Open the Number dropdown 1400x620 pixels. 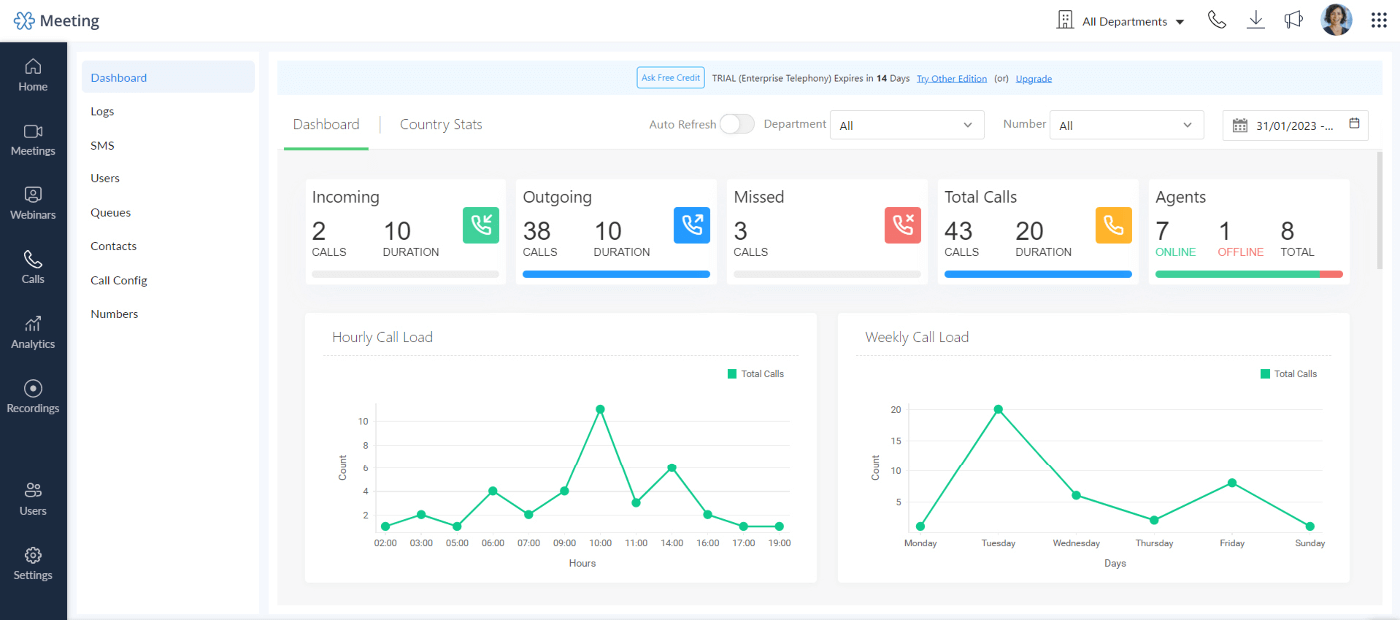[x=1126, y=124]
